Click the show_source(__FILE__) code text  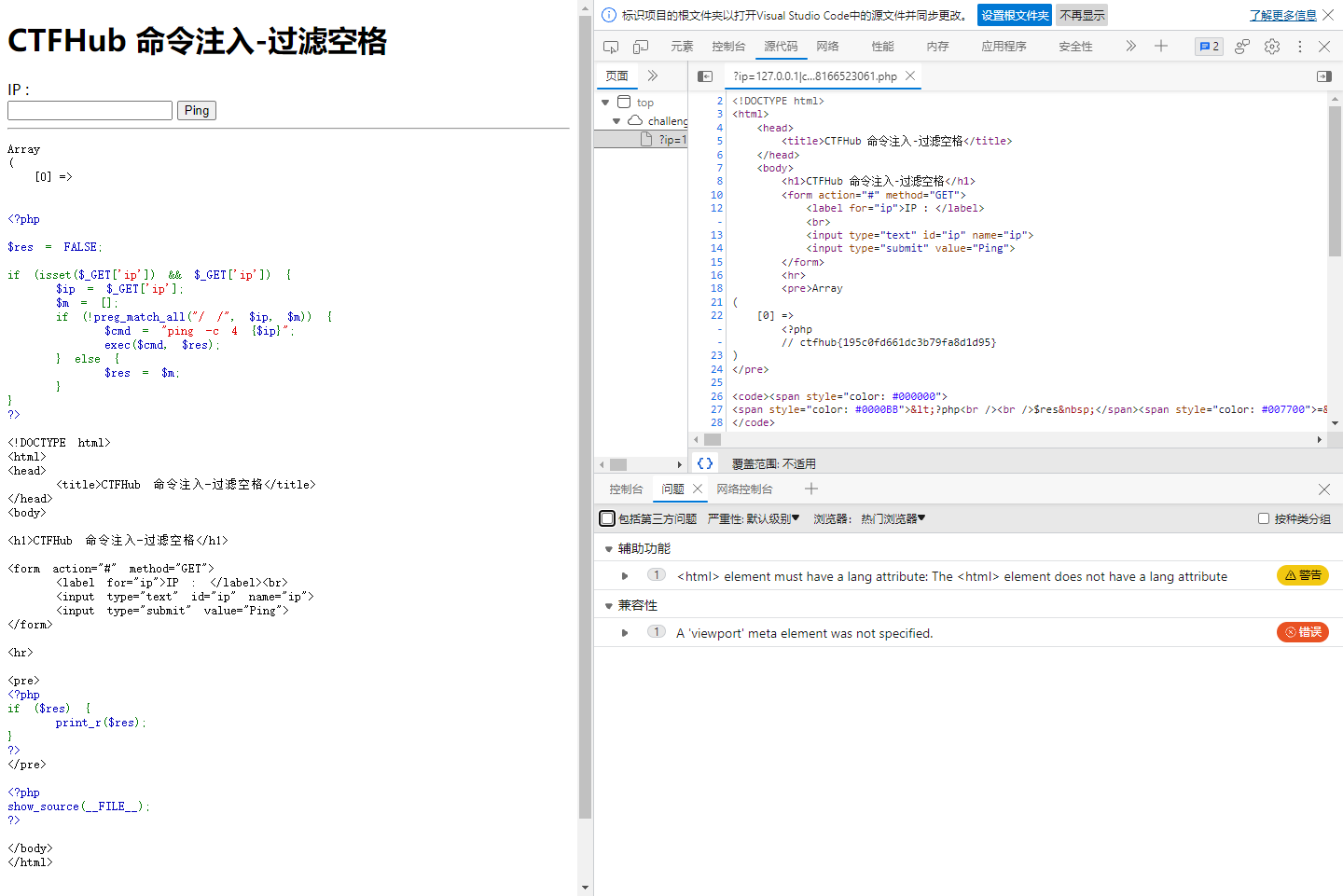pyautogui.click(x=78, y=806)
